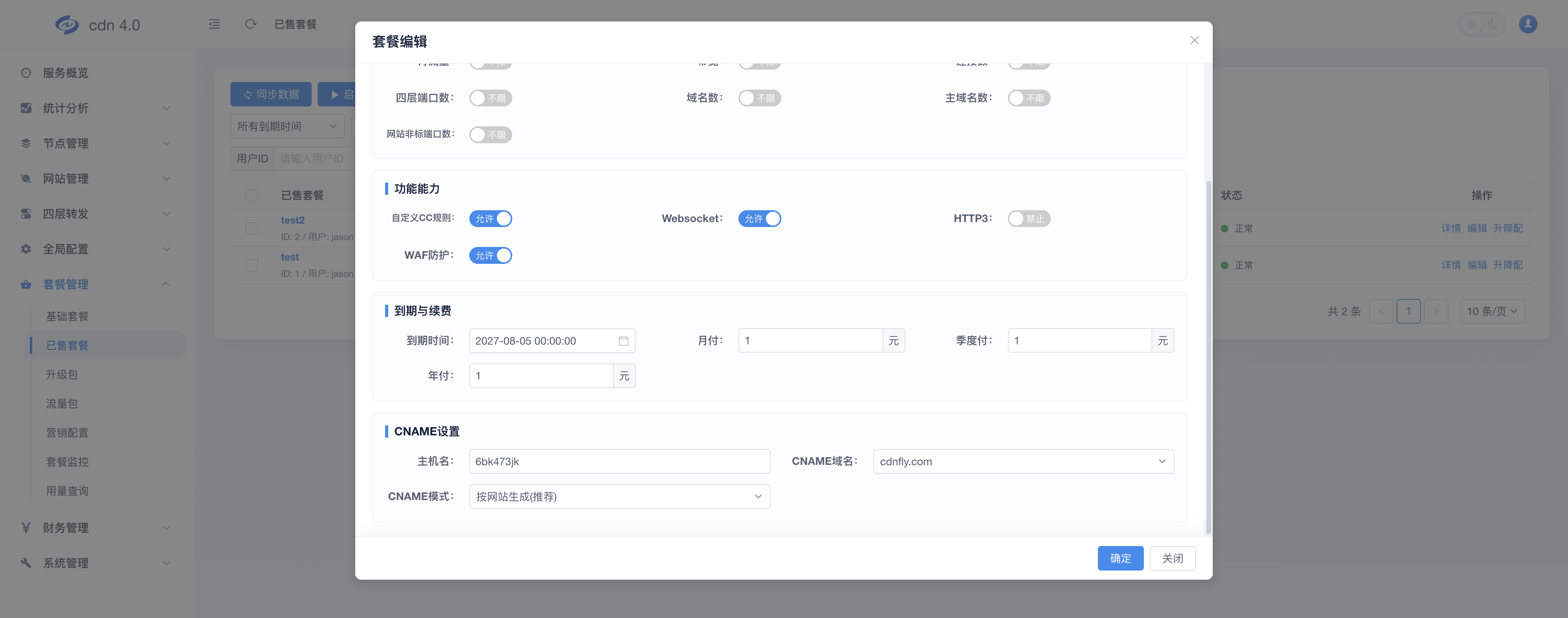Screen dimensions: 1568x618
Task: Open the 所有到期时间 filter dropdown
Action: (x=287, y=127)
